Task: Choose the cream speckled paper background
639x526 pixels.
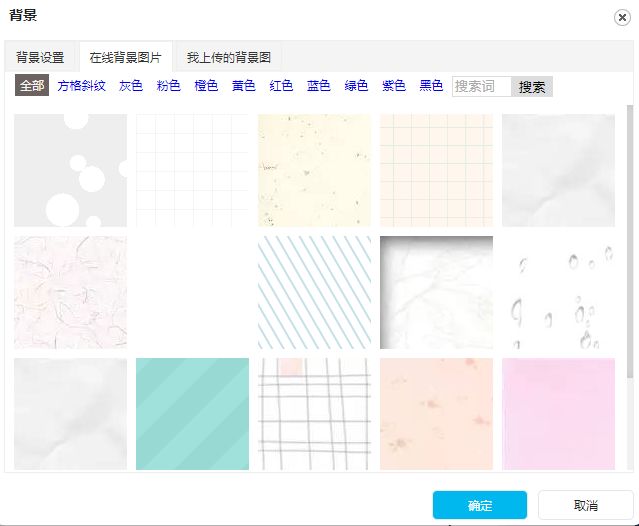Action: 314,170
